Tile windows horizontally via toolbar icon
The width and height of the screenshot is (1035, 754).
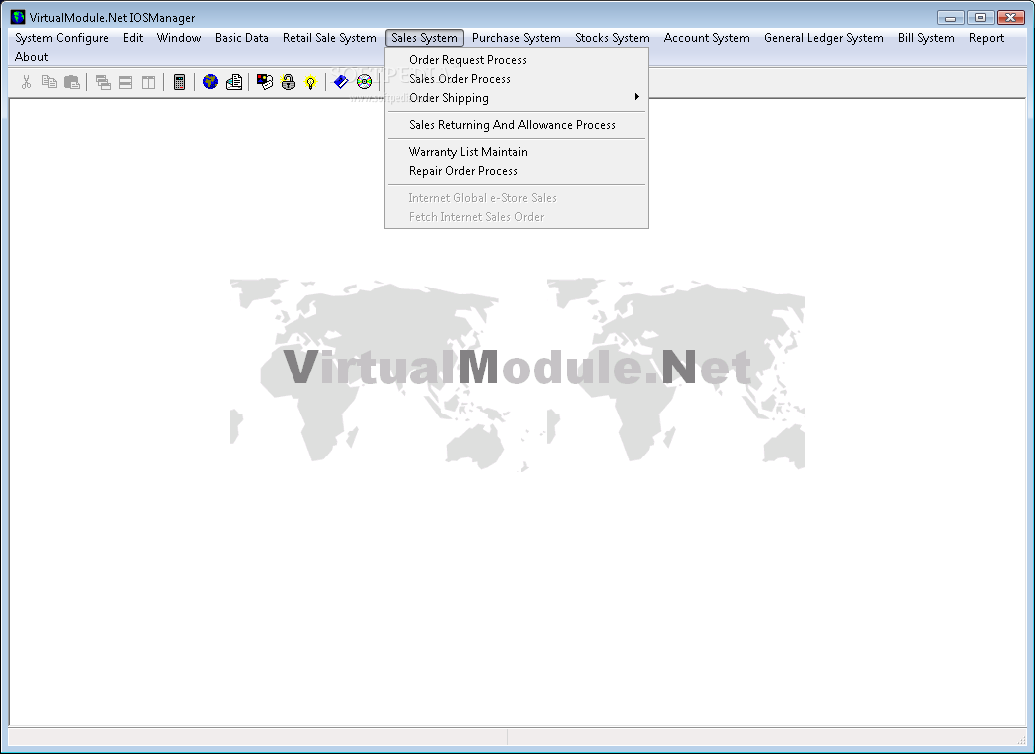(125, 82)
